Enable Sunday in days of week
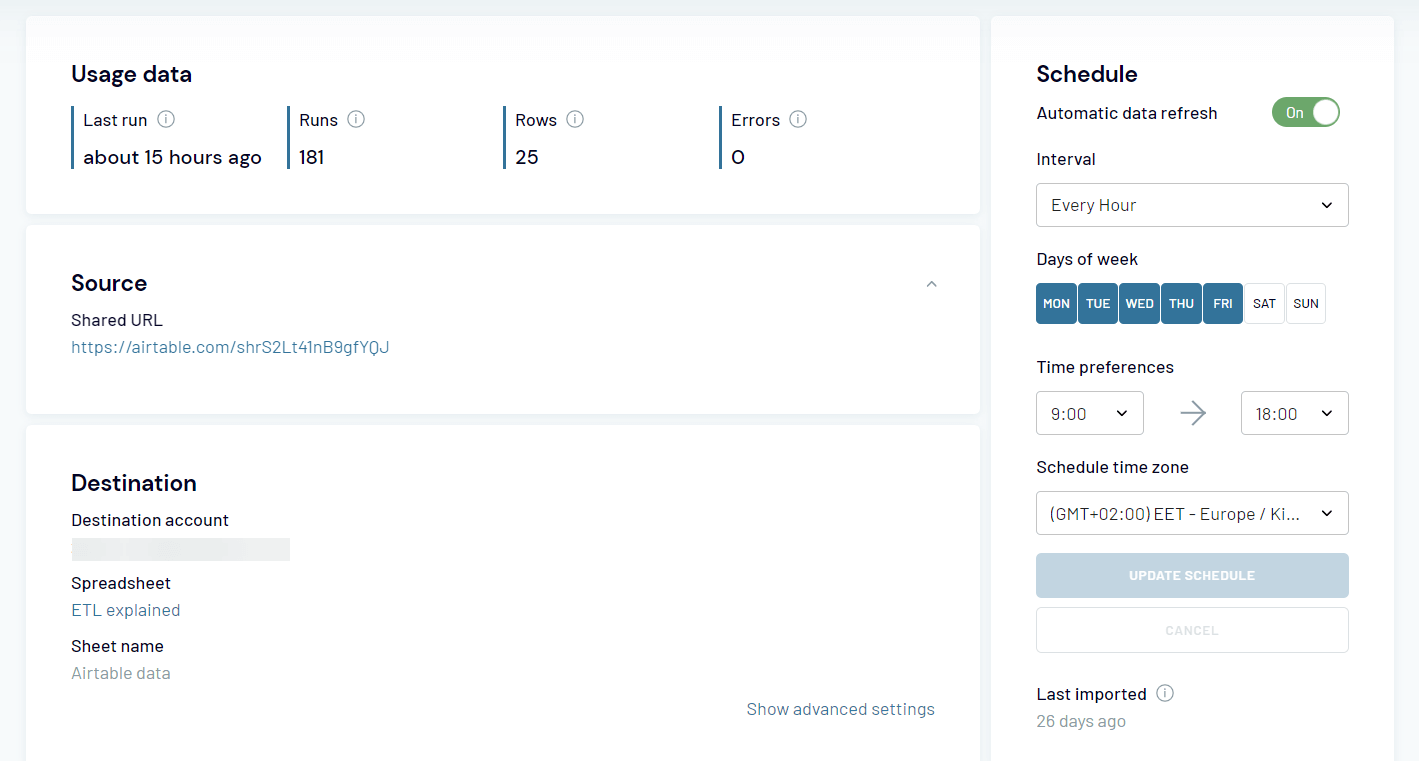Viewport: 1419px width, 761px height. pos(1305,303)
